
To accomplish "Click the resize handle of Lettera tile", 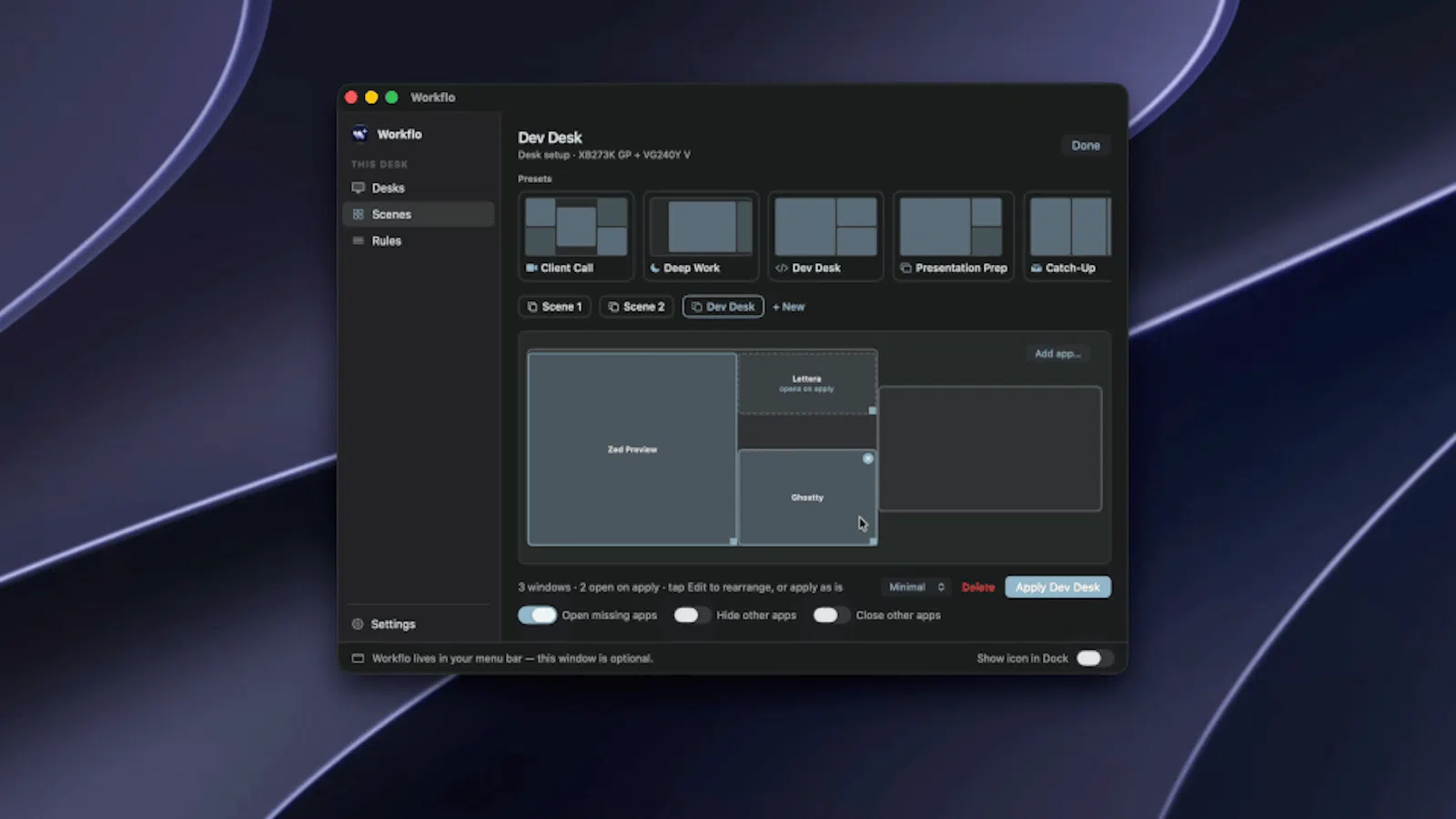I will [873, 410].
